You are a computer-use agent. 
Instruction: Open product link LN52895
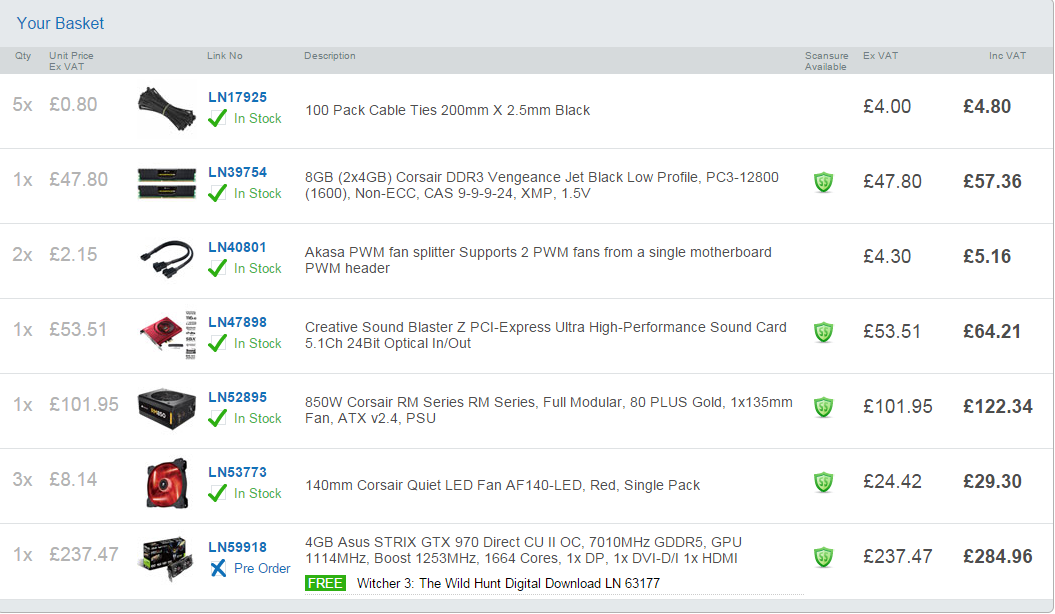pos(238,397)
